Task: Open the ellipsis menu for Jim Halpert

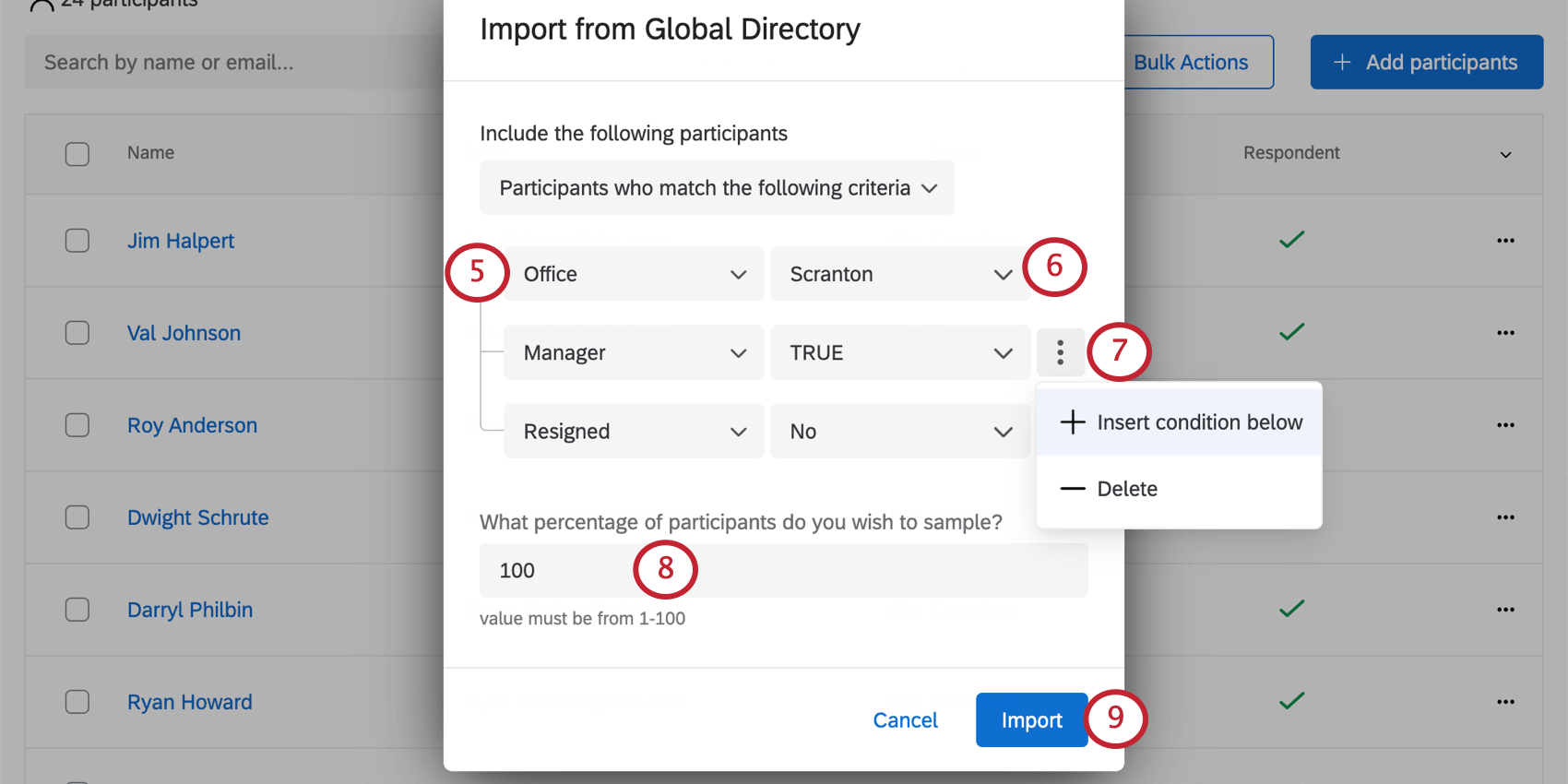Action: point(1505,241)
